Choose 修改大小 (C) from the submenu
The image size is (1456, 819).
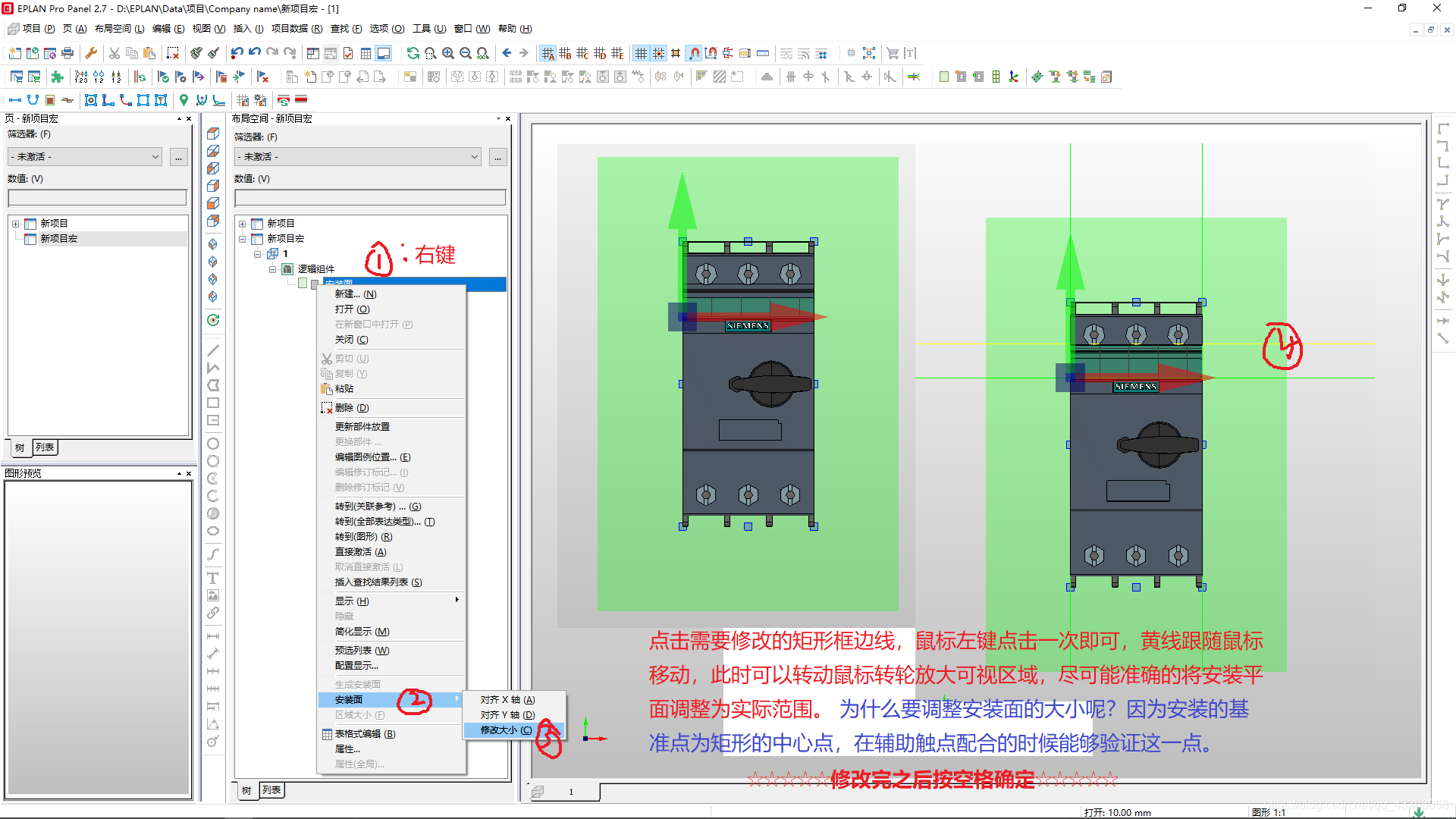coord(506,730)
